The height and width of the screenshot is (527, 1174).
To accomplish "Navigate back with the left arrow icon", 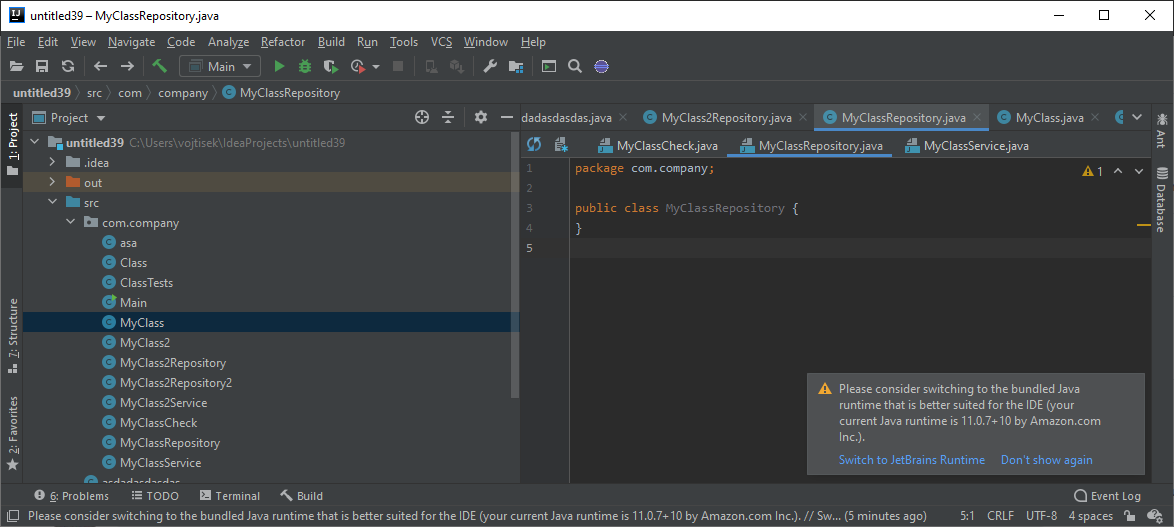I will [x=100, y=67].
